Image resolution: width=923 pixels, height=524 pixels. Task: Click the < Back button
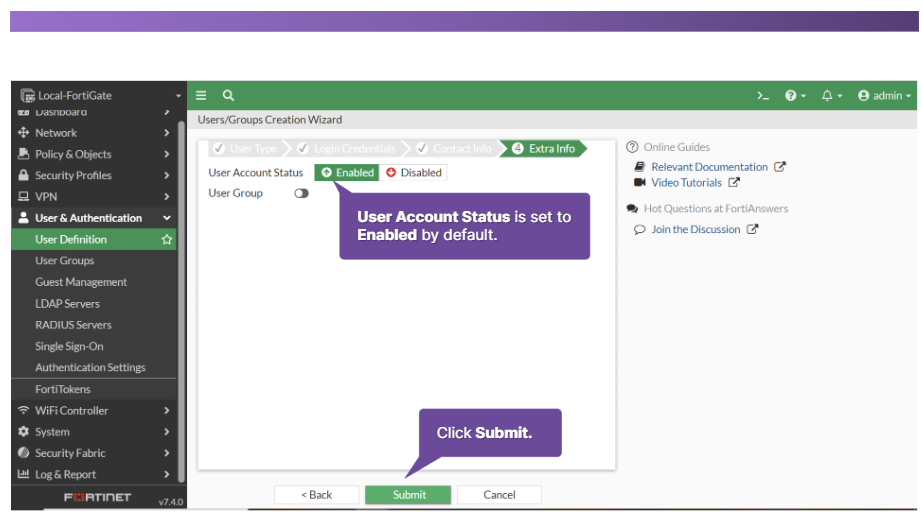pos(317,495)
